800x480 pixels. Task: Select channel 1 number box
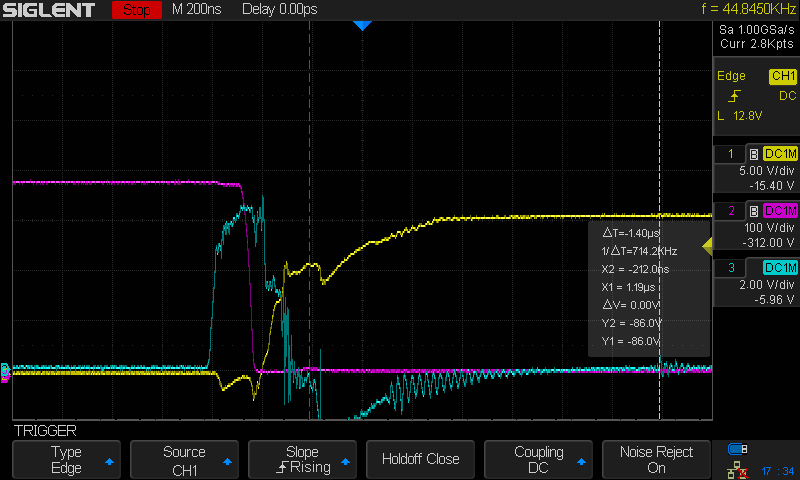point(730,154)
